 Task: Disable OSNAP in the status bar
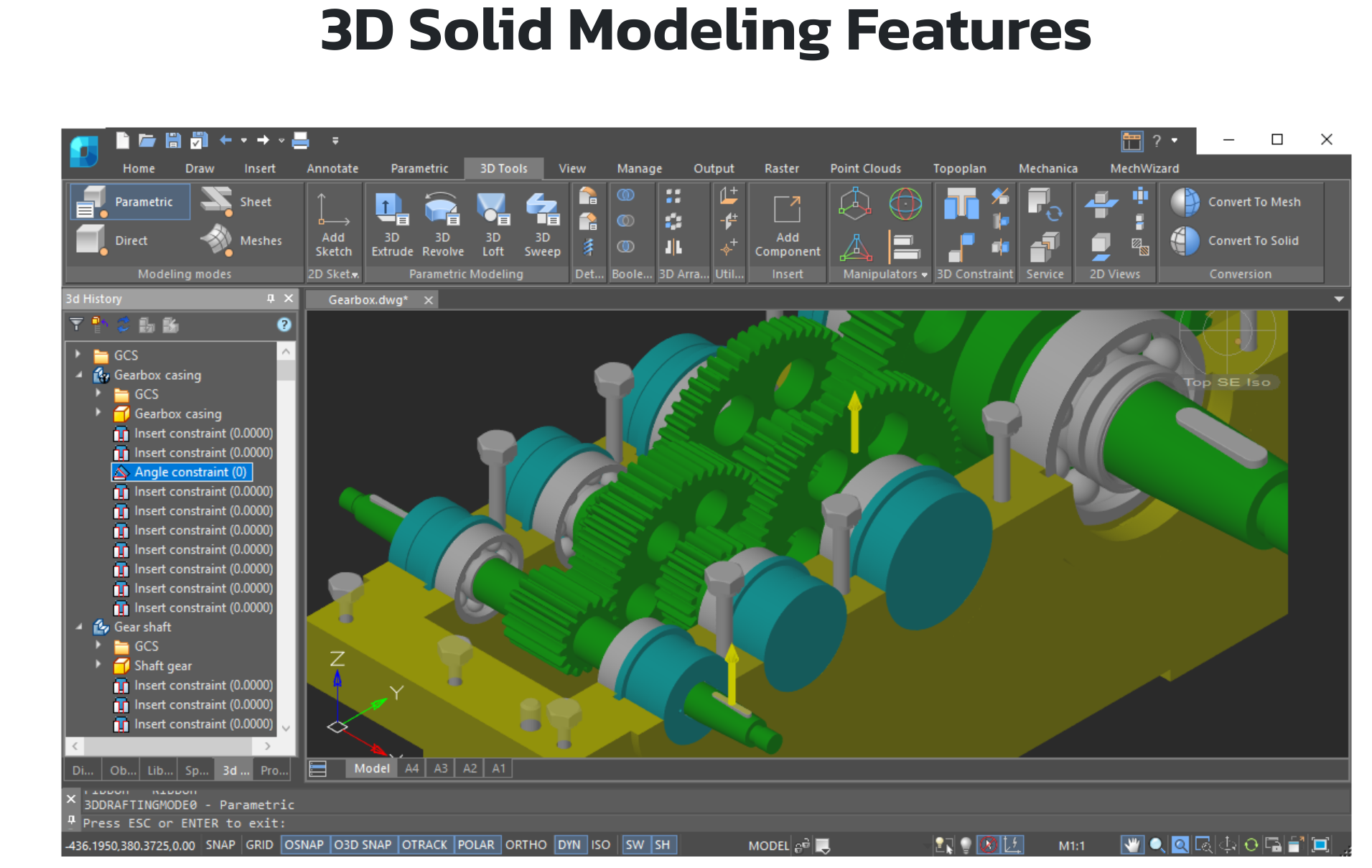point(304,845)
